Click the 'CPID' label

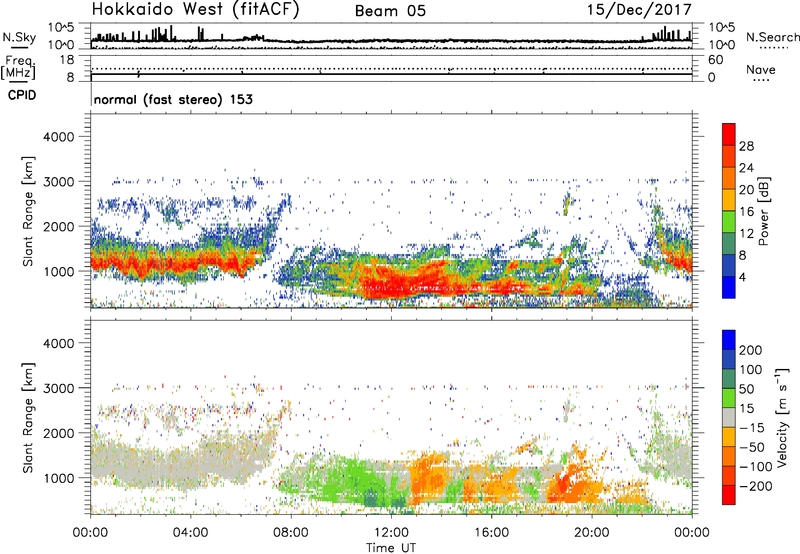22,95
